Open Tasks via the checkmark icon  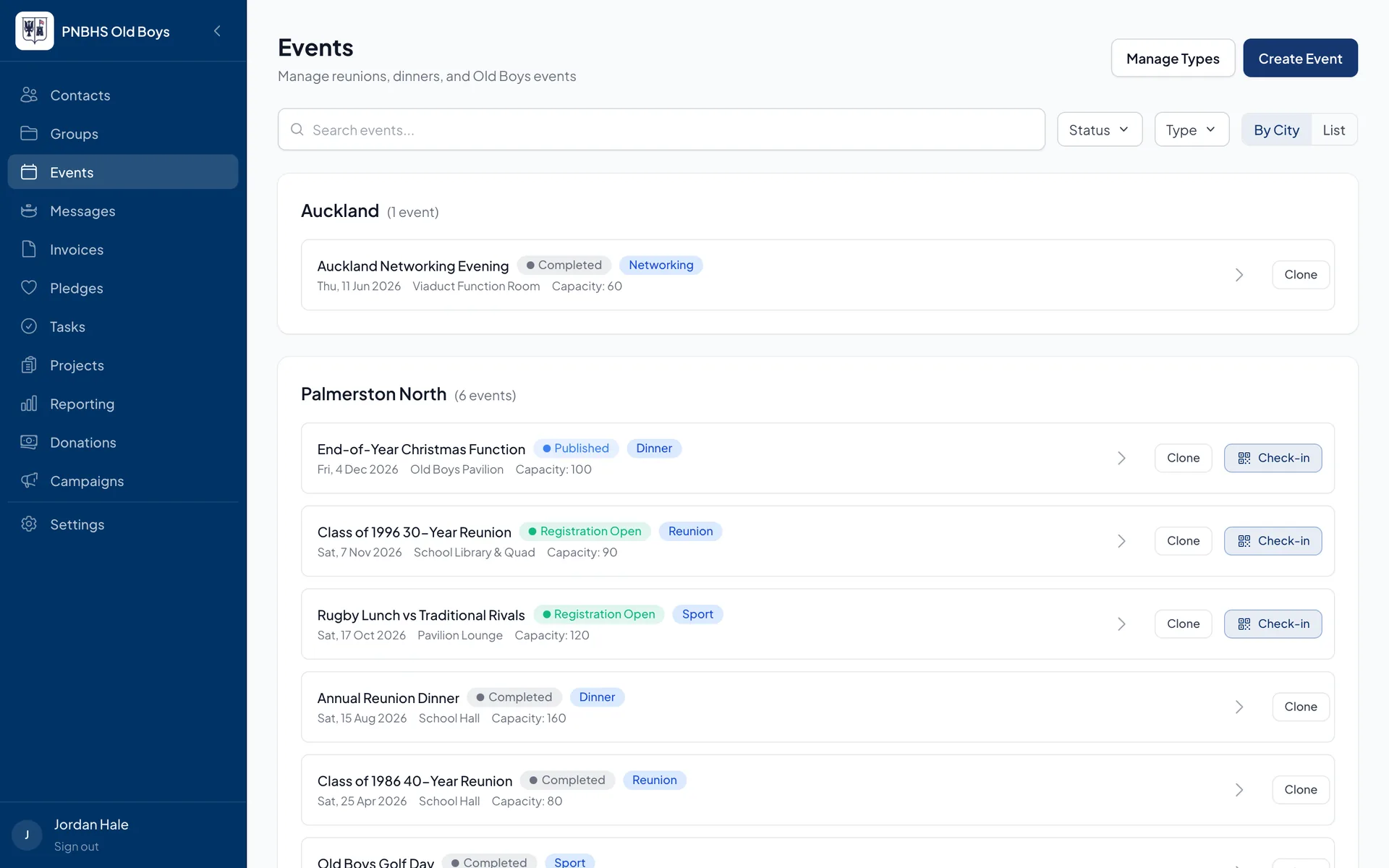[x=29, y=326]
